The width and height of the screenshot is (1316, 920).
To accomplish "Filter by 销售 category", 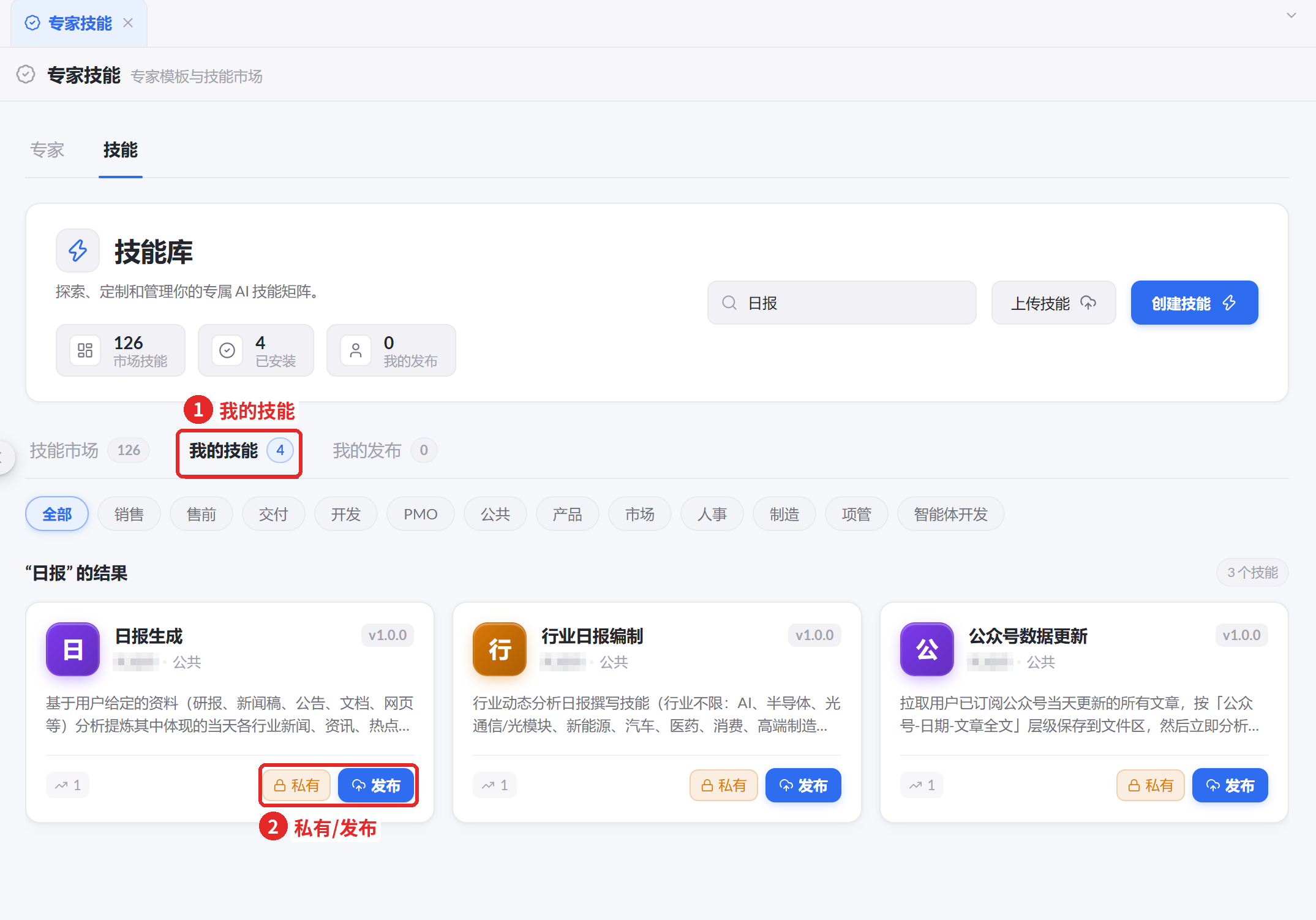I will (129, 514).
